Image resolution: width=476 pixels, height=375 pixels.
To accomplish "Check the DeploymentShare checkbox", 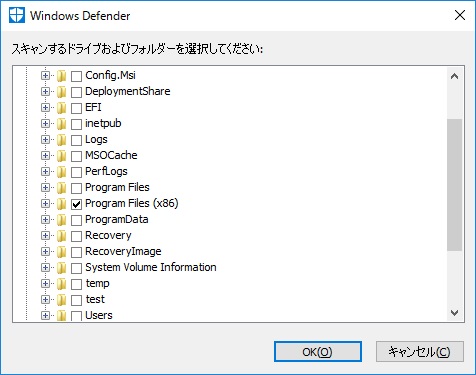I will point(76,92).
